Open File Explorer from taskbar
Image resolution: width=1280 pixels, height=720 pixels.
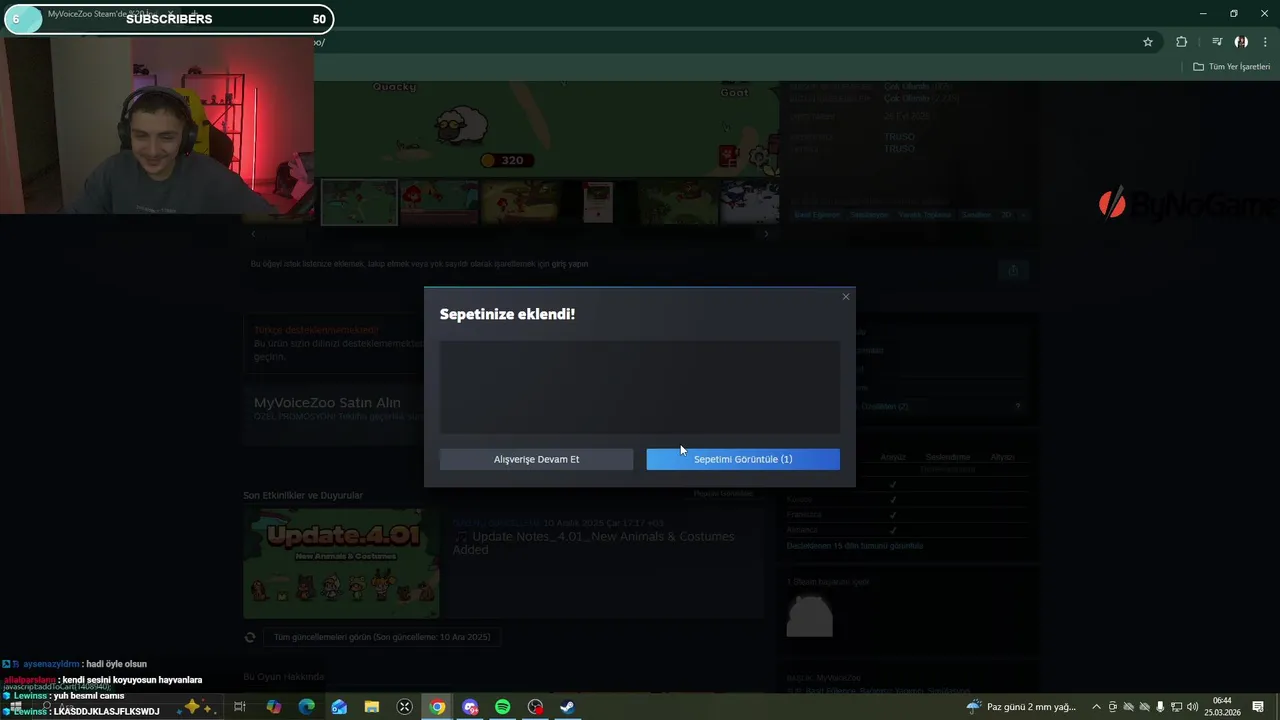coord(372,707)
